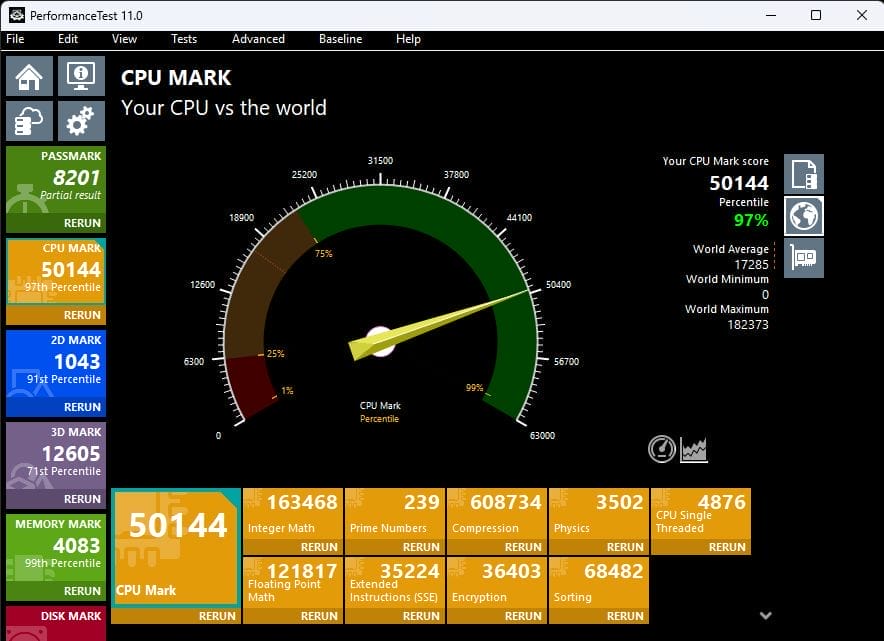This screenshot has height=641, width=884.
Task: Click the save results document icon
Action: coord(804,174)
